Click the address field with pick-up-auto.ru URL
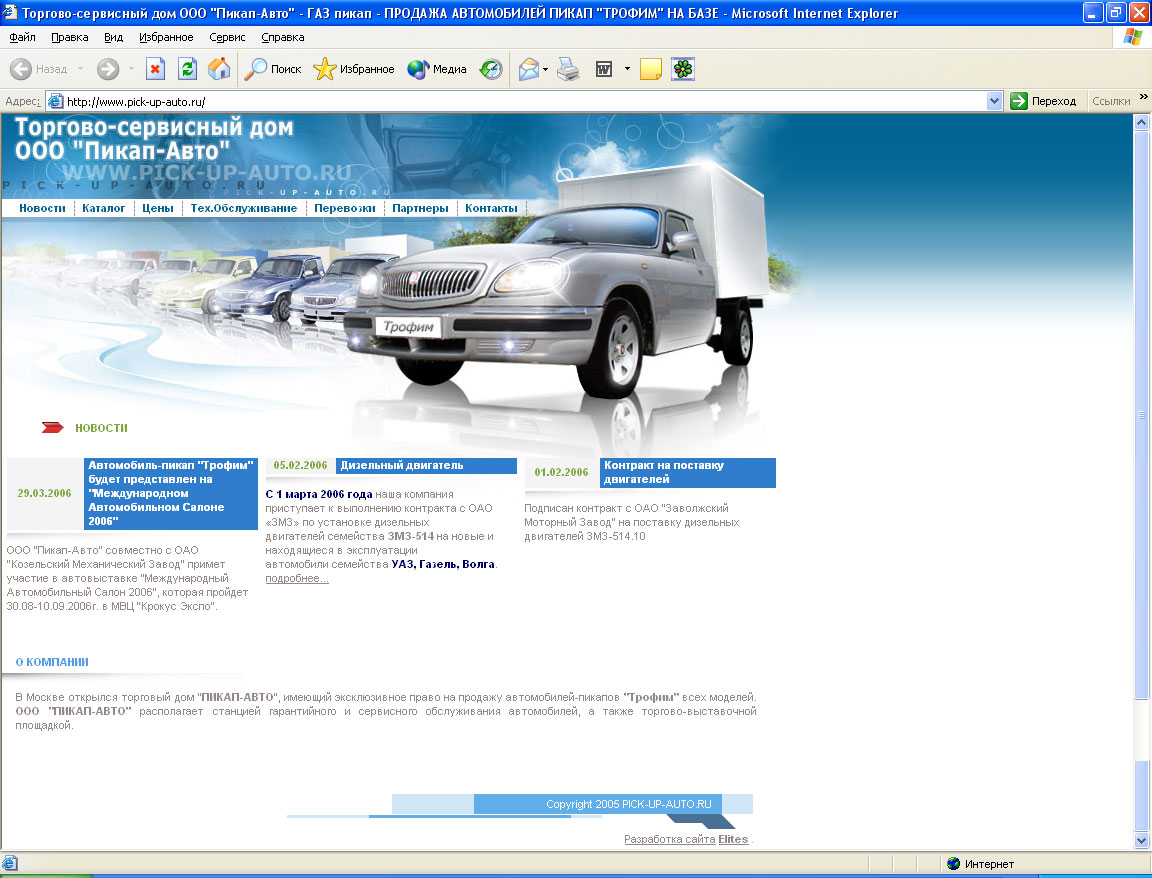1152x878 pixels. 520,101
